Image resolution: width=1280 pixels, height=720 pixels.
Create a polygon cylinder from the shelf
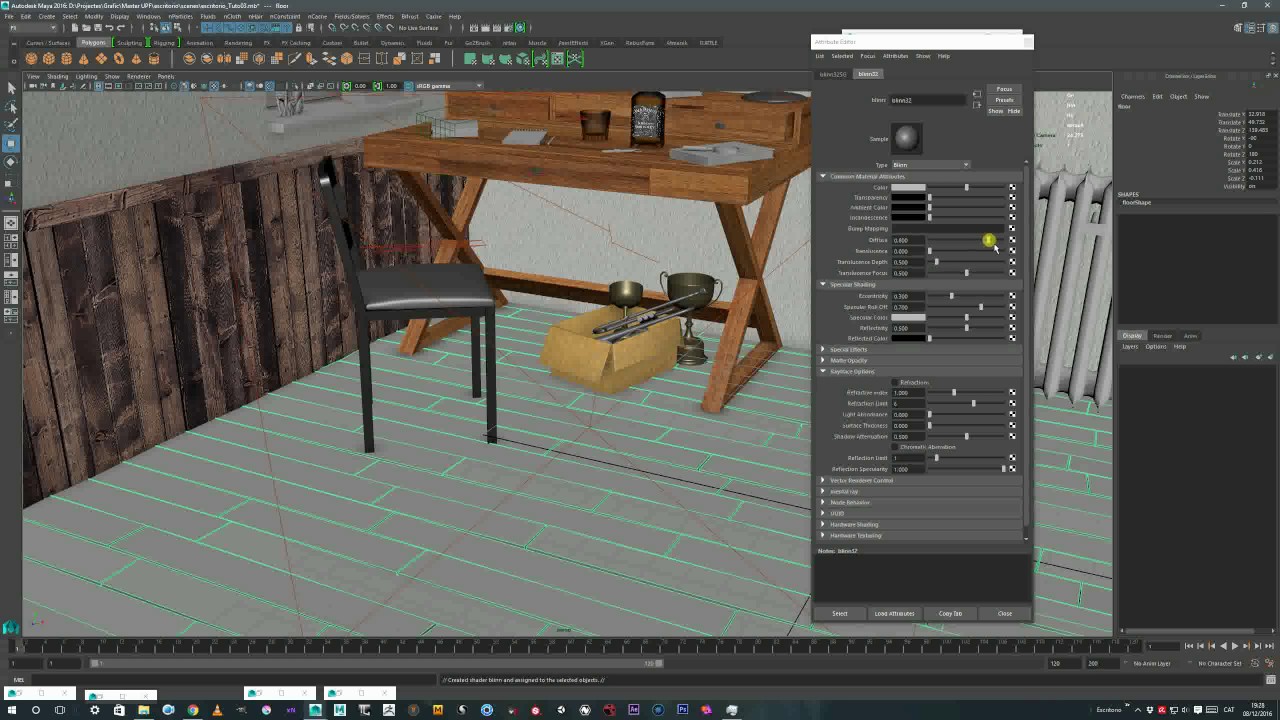click(x=67, y=59)
